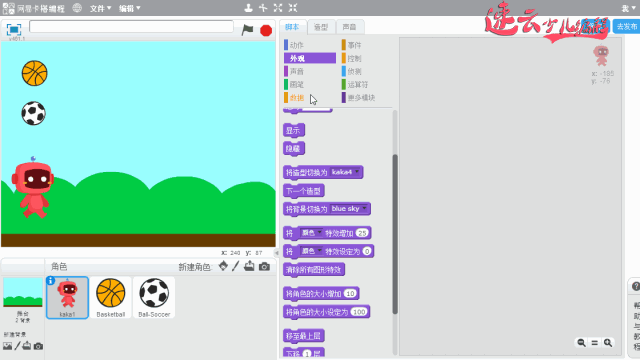Click the block palette vertical scrollbar
The height and width of the screenshot is (360, 640).
tap(395, 234)
